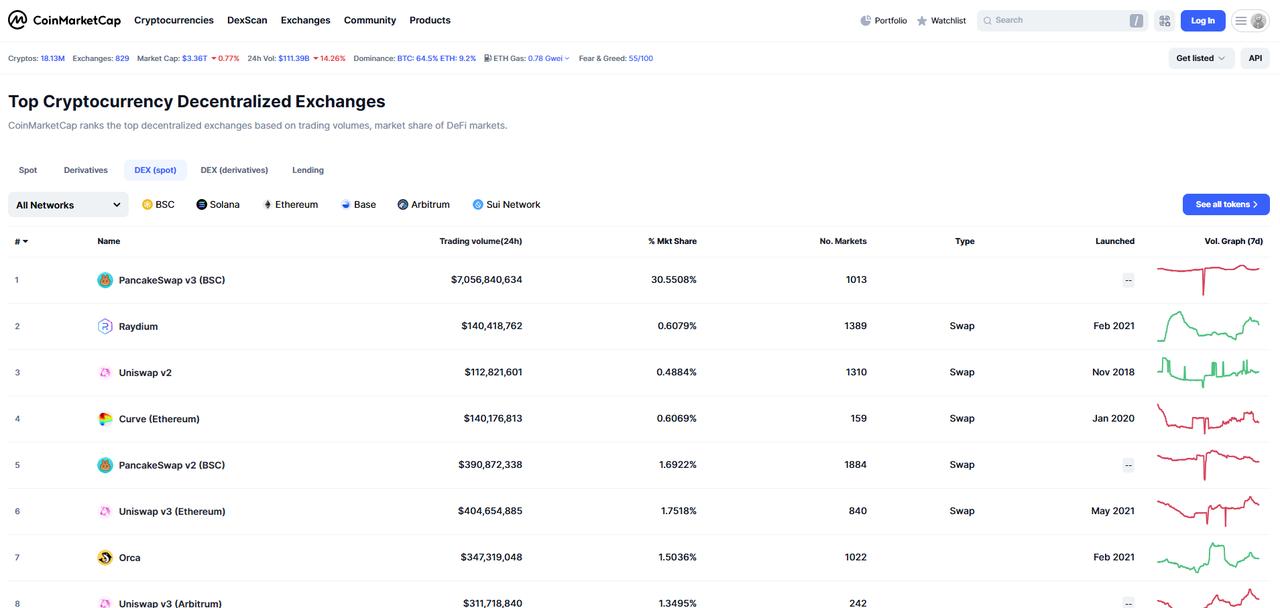Click Raydium 7d volume graph

1208,326
